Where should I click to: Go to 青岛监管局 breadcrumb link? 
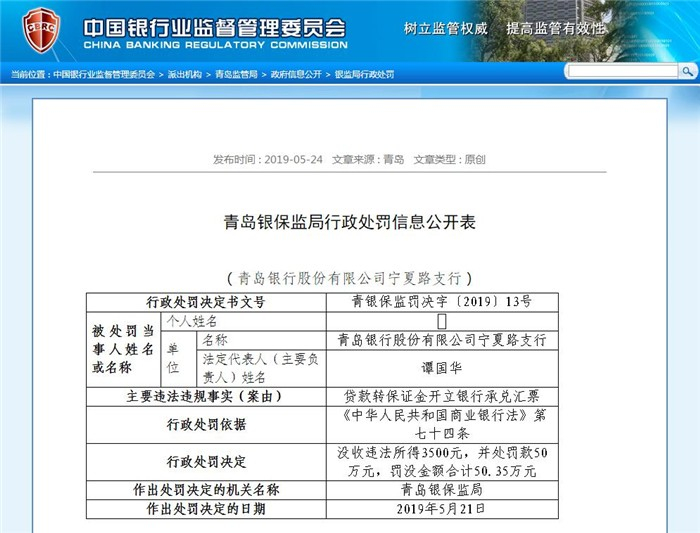[x=236, y=75]
